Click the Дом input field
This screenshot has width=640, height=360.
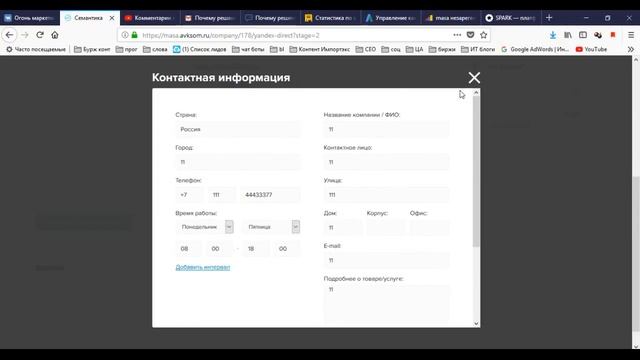tap(343, 227)
